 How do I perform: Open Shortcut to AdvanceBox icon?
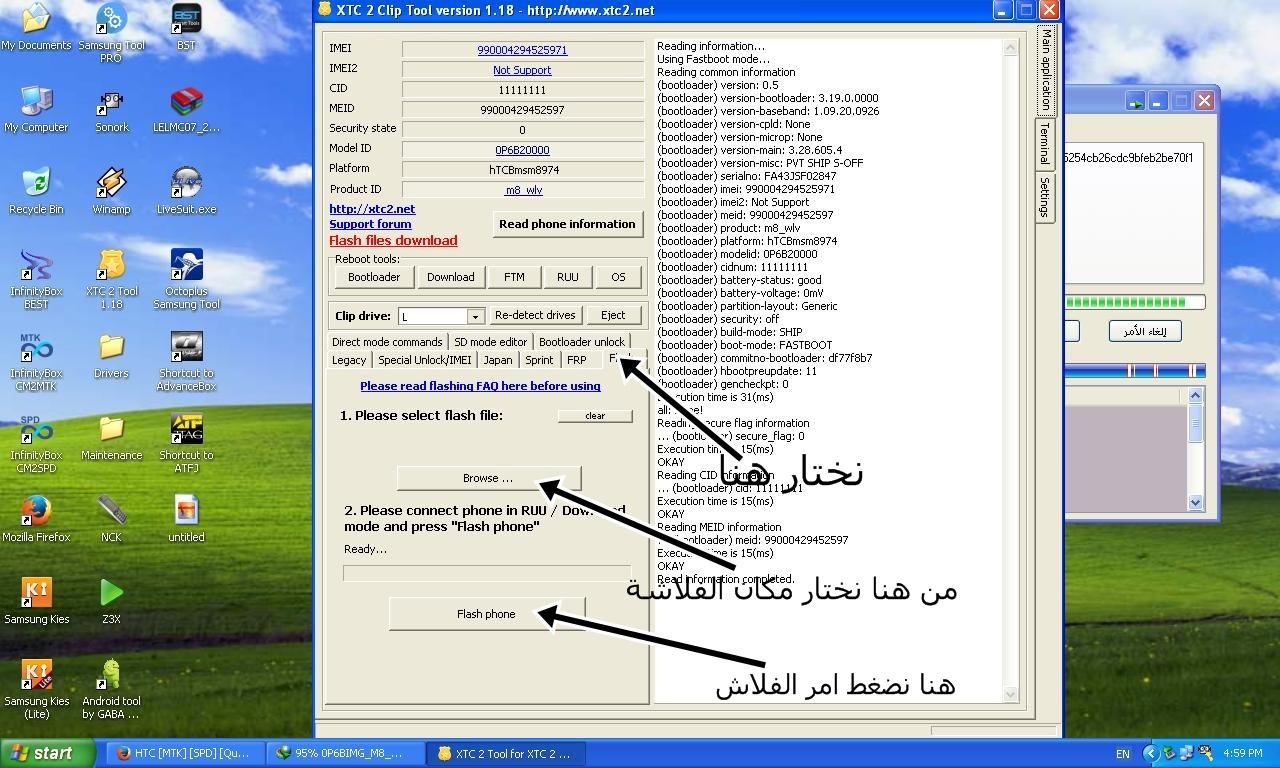(187, 361)
